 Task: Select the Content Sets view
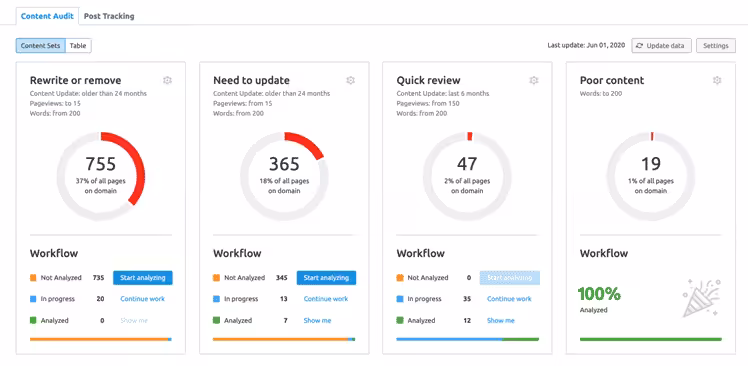pos(41,46)
